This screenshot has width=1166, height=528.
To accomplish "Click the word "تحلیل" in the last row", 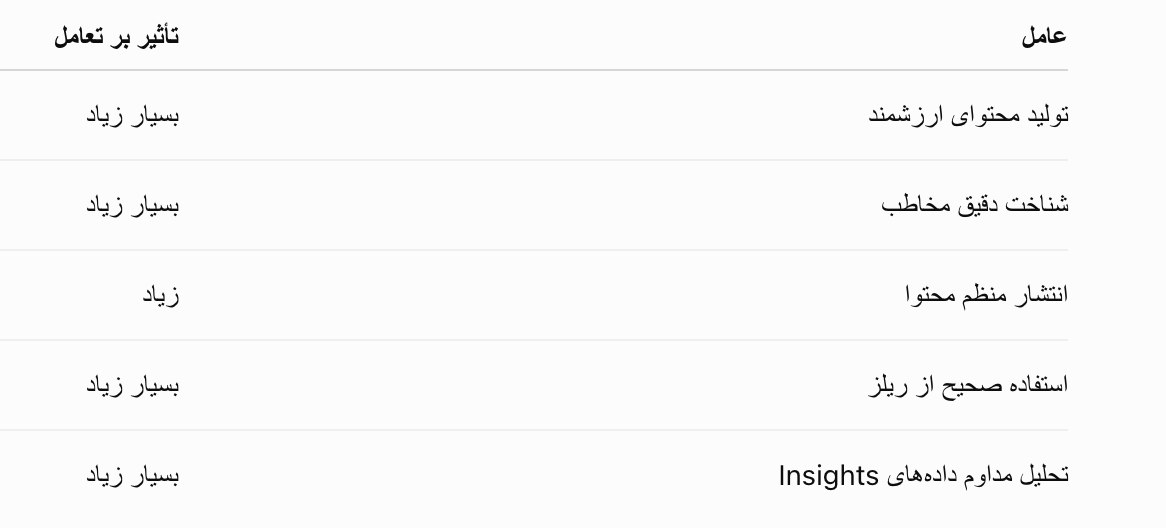I will [x=1047, y=475].
